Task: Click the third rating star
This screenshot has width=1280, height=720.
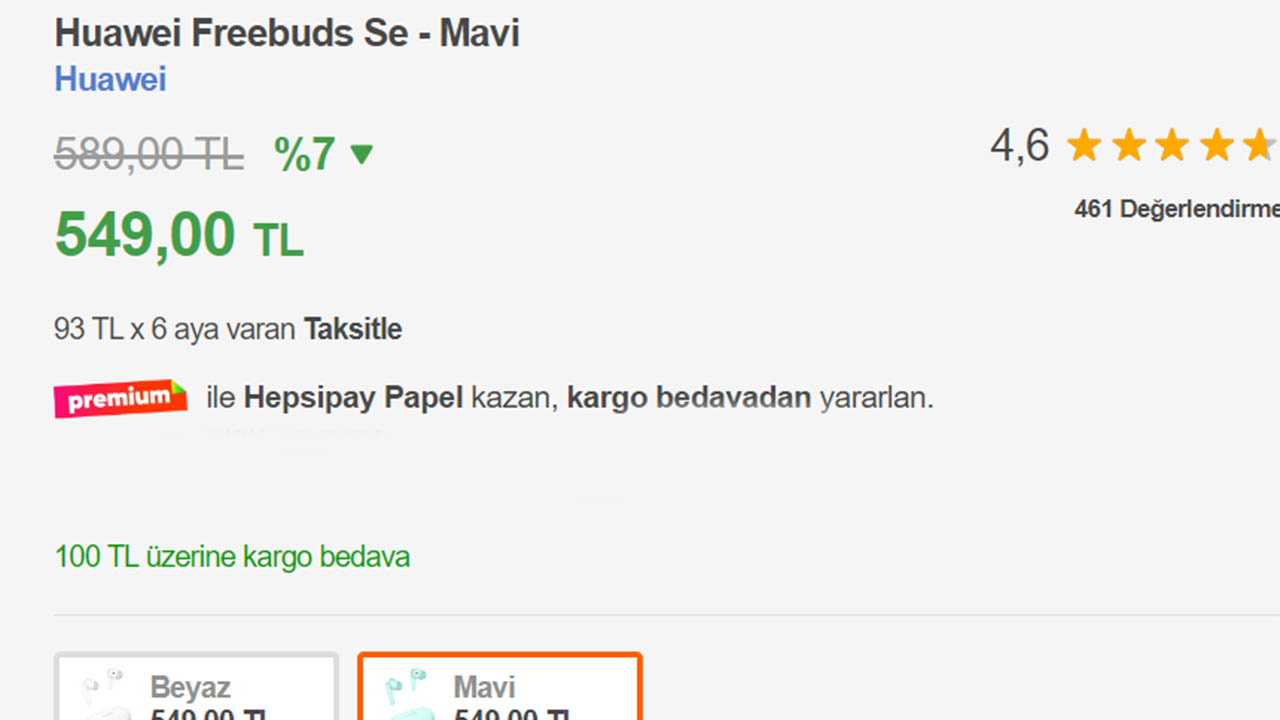Action: (1174, 144)
